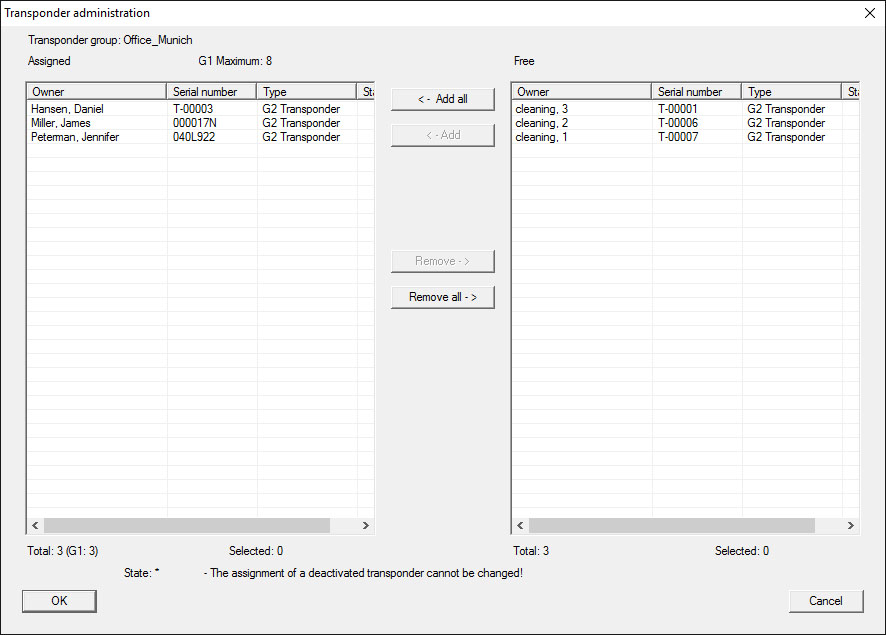Screen dimensions: 886x635
Task: Select Hansen, Daniel in the Assigned list
Action: tap(67, 109)
